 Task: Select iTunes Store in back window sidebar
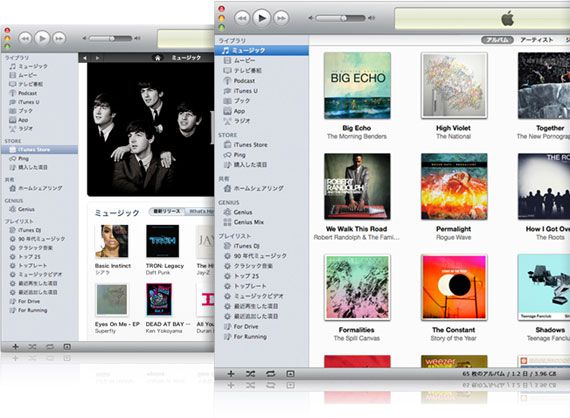pos(39,149)
